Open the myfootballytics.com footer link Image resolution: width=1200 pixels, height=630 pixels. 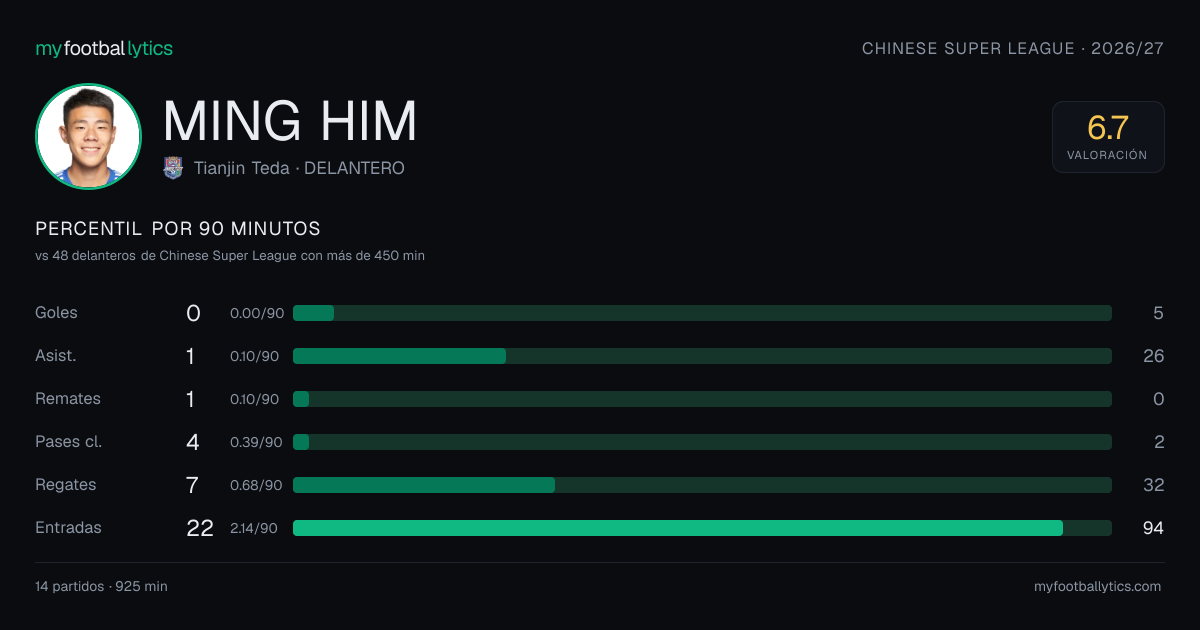click(1097, 586)
